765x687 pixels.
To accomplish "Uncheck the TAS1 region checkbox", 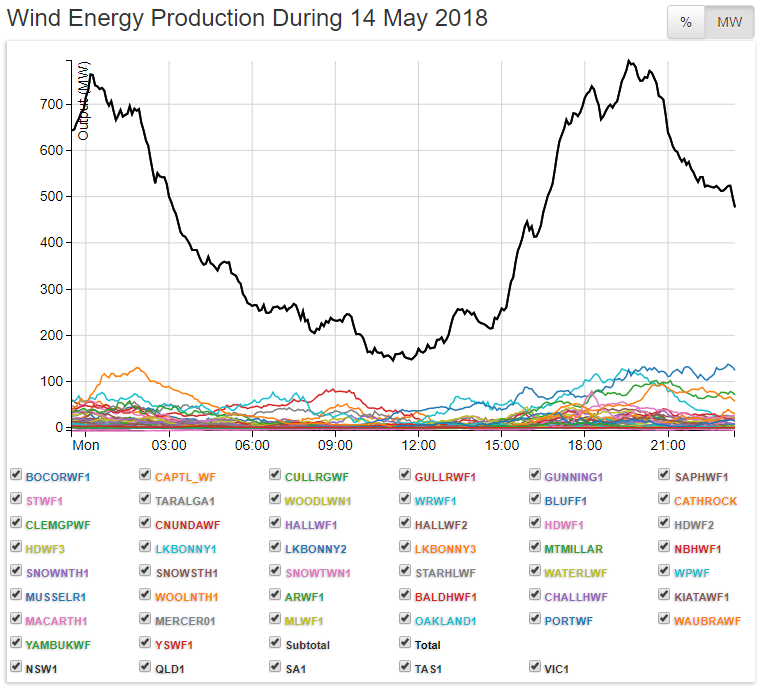I will (x=406, y=668).
